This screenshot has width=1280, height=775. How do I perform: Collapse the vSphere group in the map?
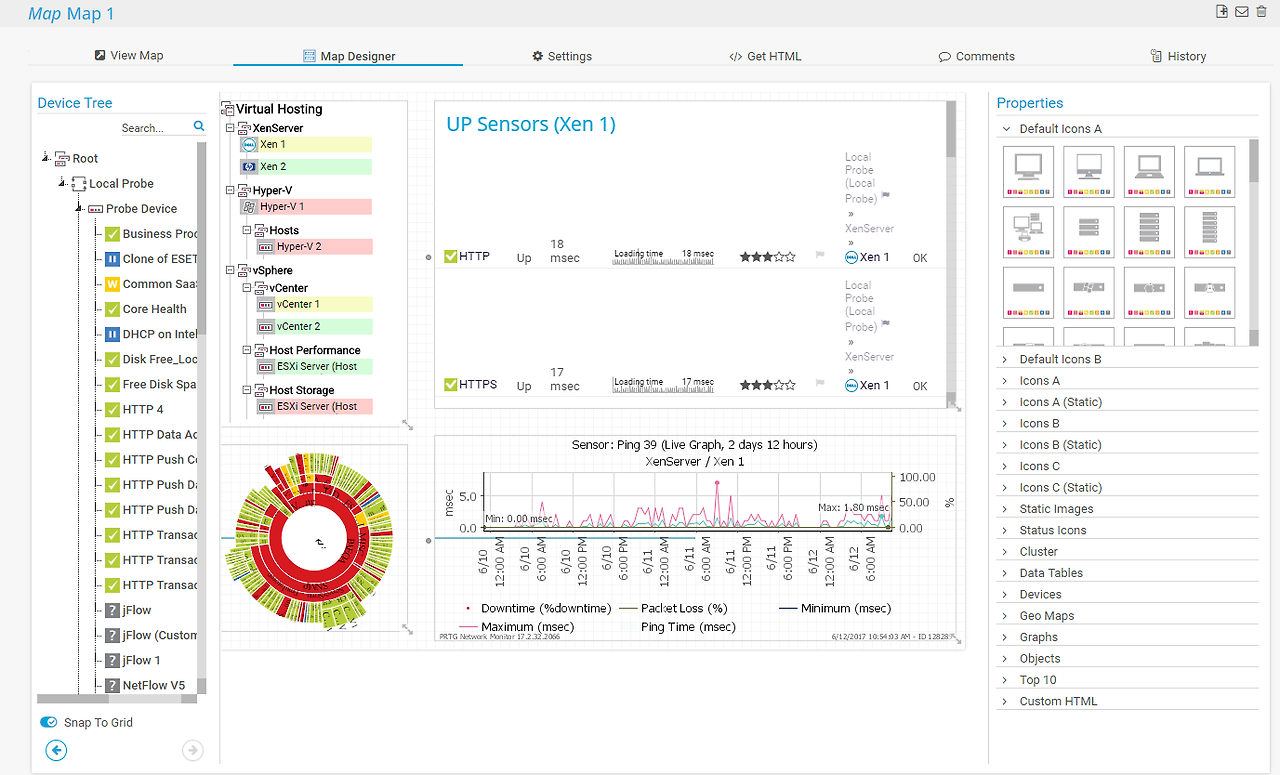[231, 270]
